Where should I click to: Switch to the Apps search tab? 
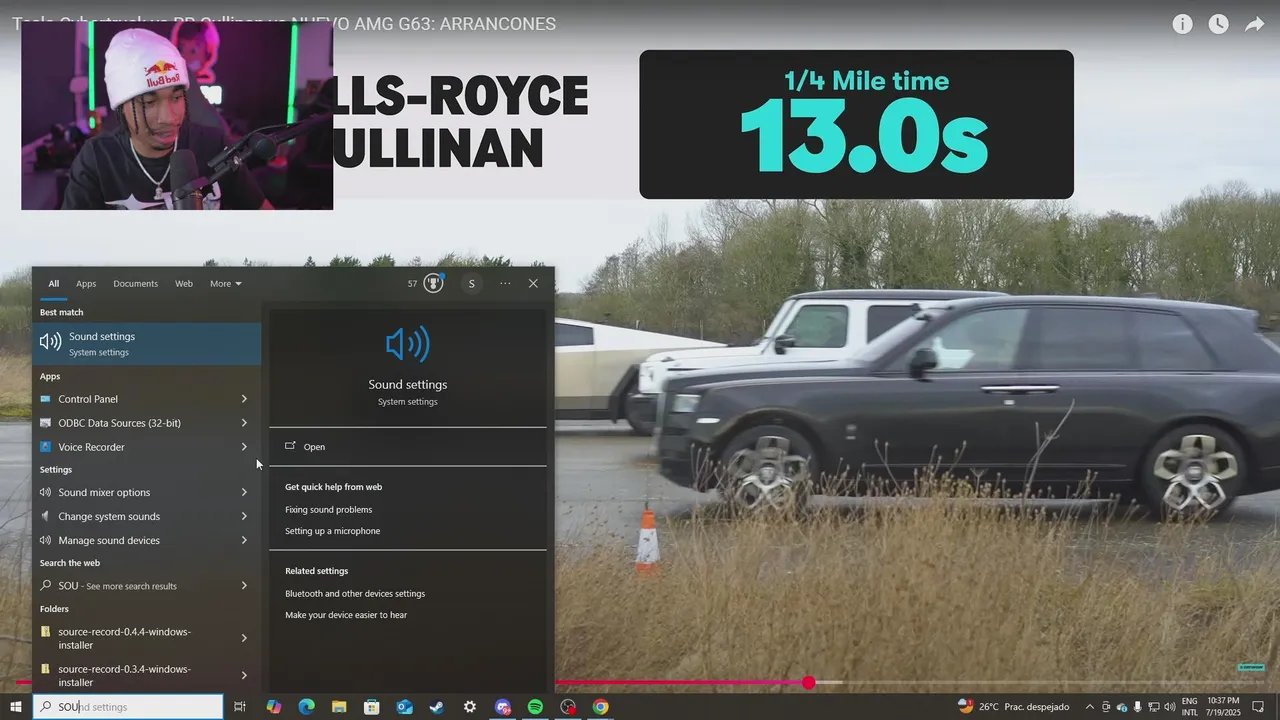click(x=86, y=284)
